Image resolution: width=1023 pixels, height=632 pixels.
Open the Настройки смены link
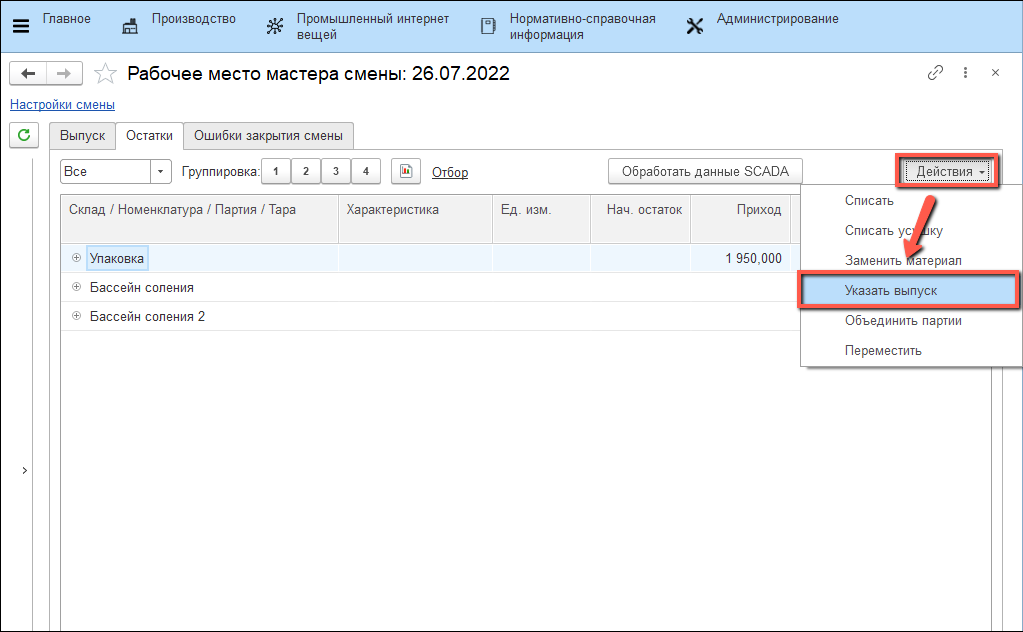click(62, 105)
